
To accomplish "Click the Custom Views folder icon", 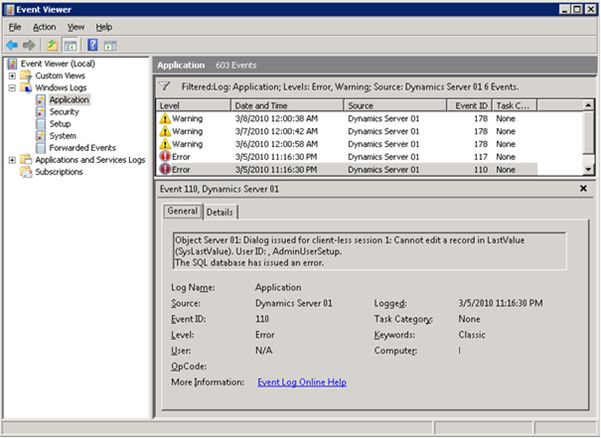I will 26,75.
